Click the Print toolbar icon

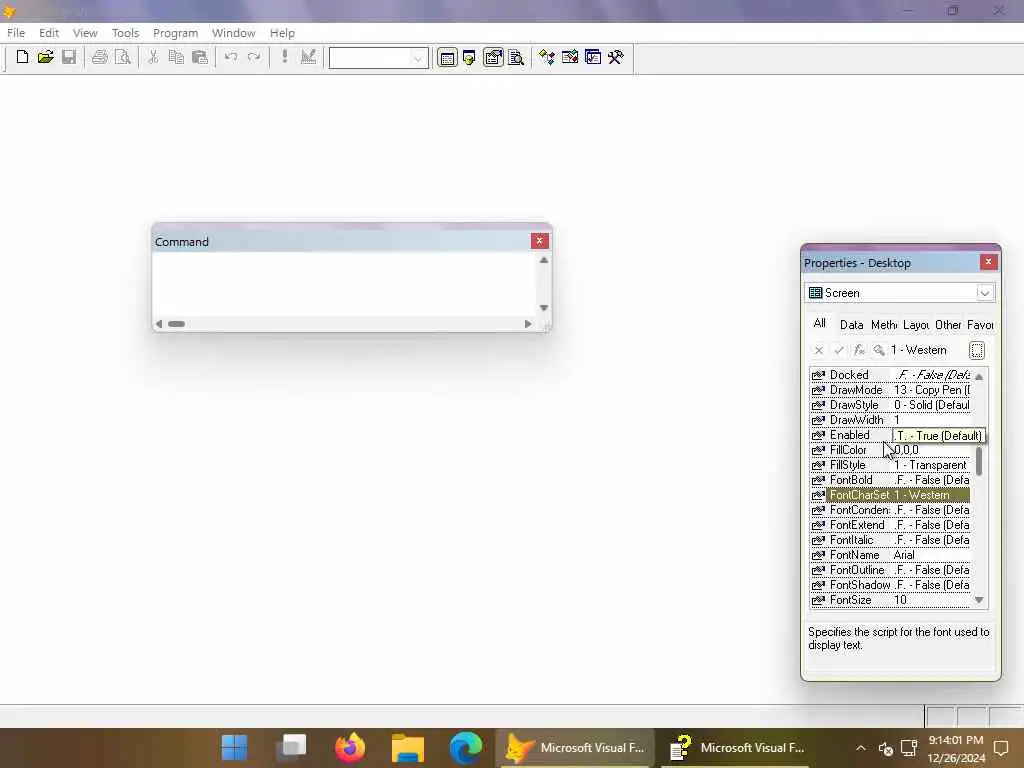click(99, 57)
